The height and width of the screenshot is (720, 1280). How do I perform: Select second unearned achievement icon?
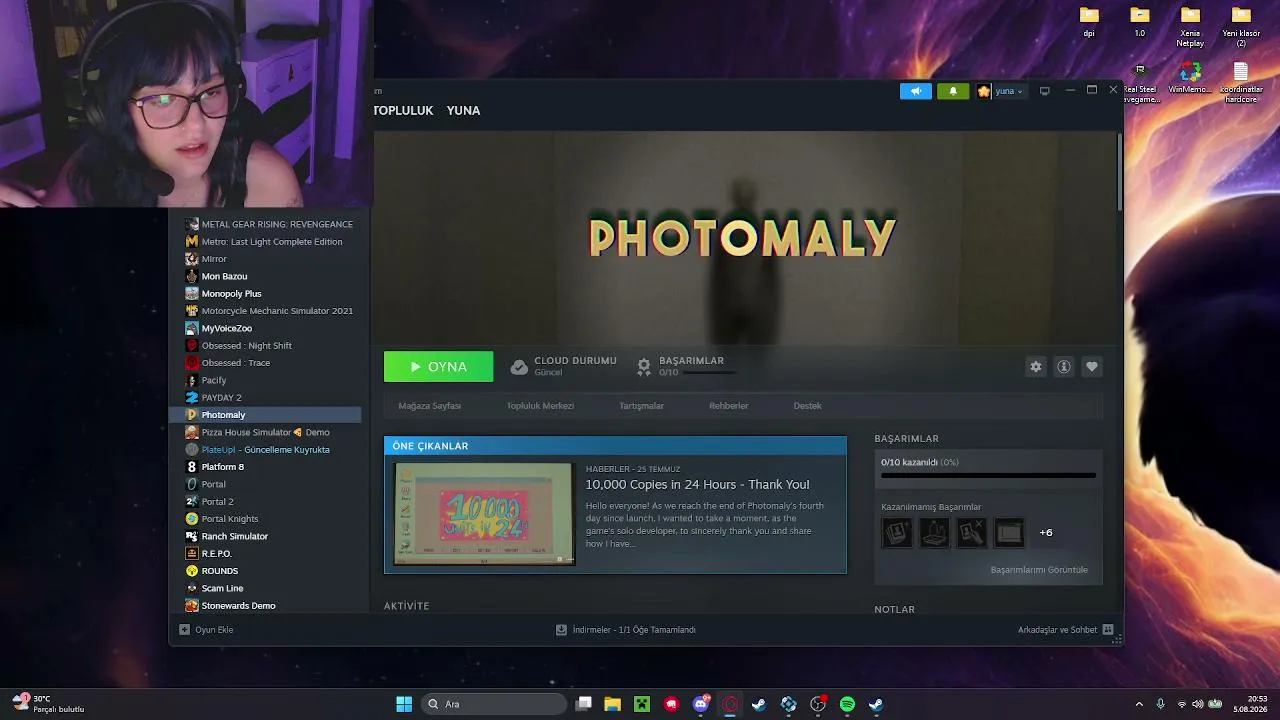[934, 533]
